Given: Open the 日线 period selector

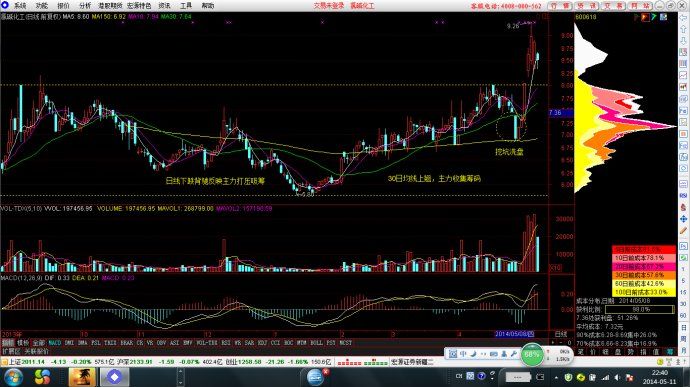Looking at the screenshot, I should point(561,334).
